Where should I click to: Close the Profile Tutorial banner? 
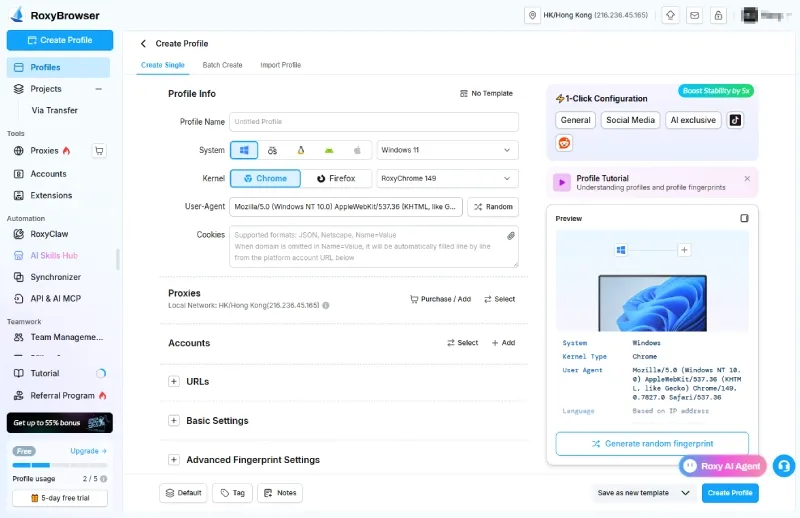point(747,179)
